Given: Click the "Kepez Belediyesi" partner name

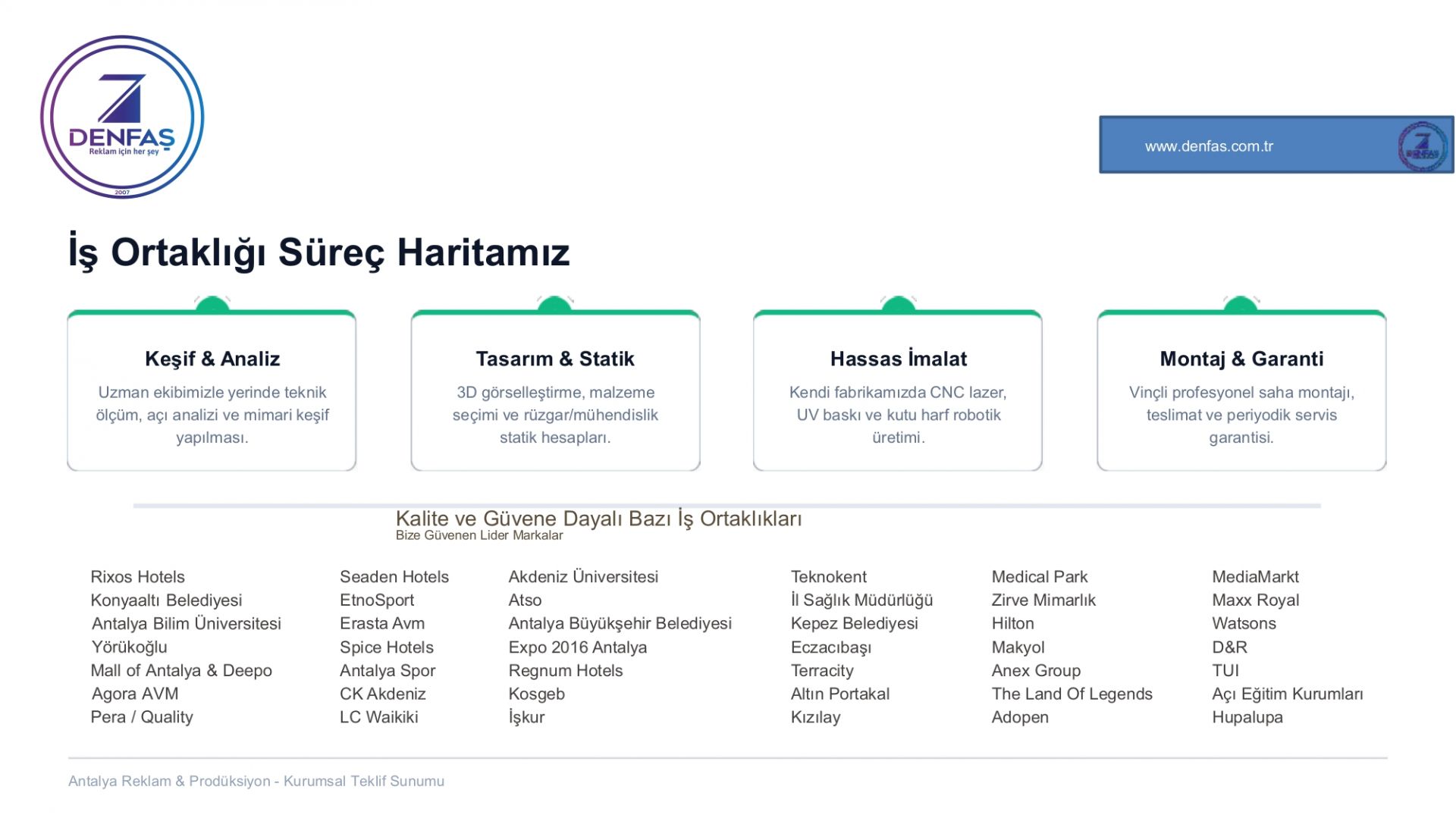Looking at the screenshot, I should point(855,624).
